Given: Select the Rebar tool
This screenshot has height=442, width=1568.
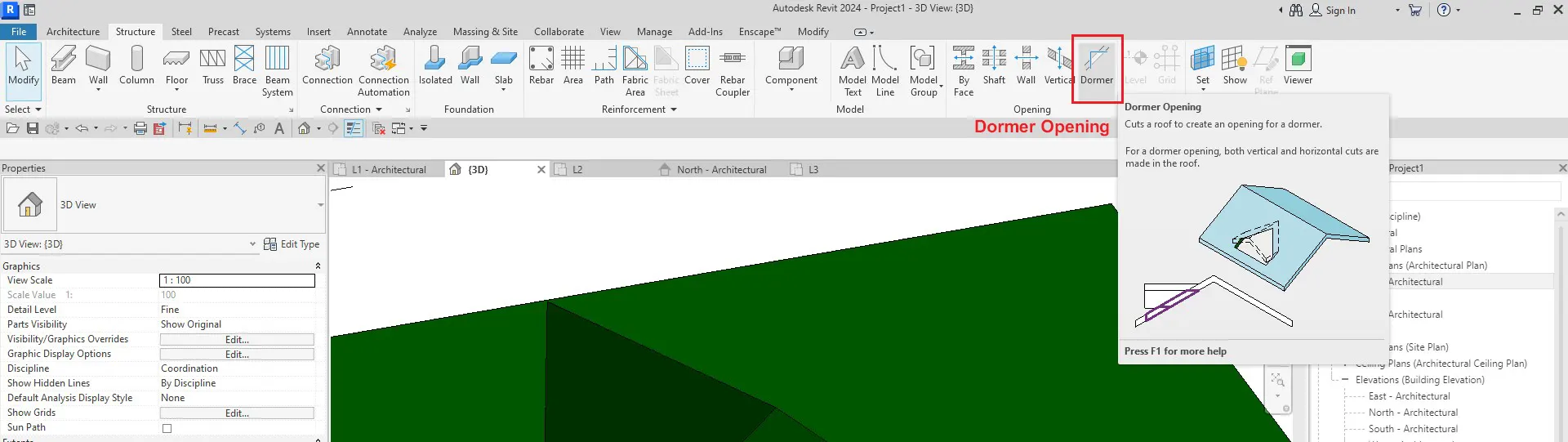Looking at the screenshot, I should [541, 65].
